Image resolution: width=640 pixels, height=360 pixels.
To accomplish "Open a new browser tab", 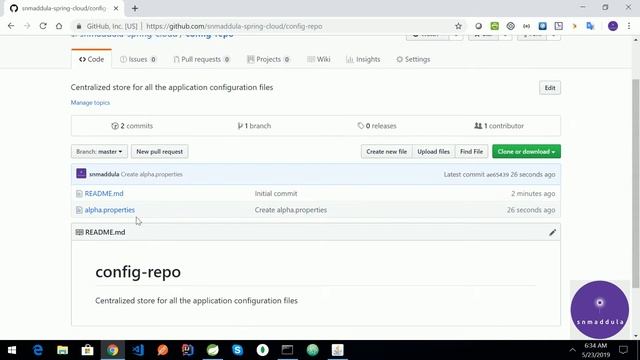I will (135, 8).
